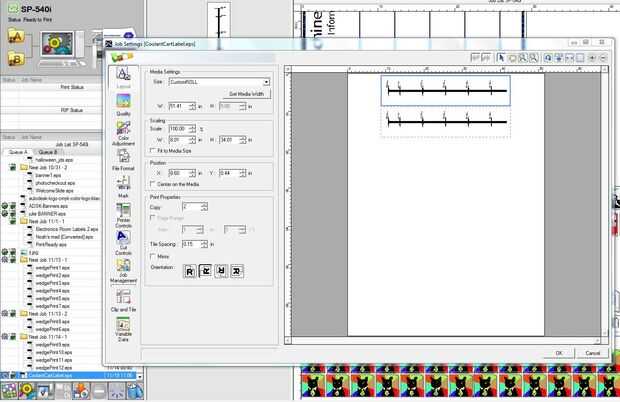The width and height of the screenshot is (620, 402).
Task: Adjust the Position X stepper
Action: click(x=192, y=173)
